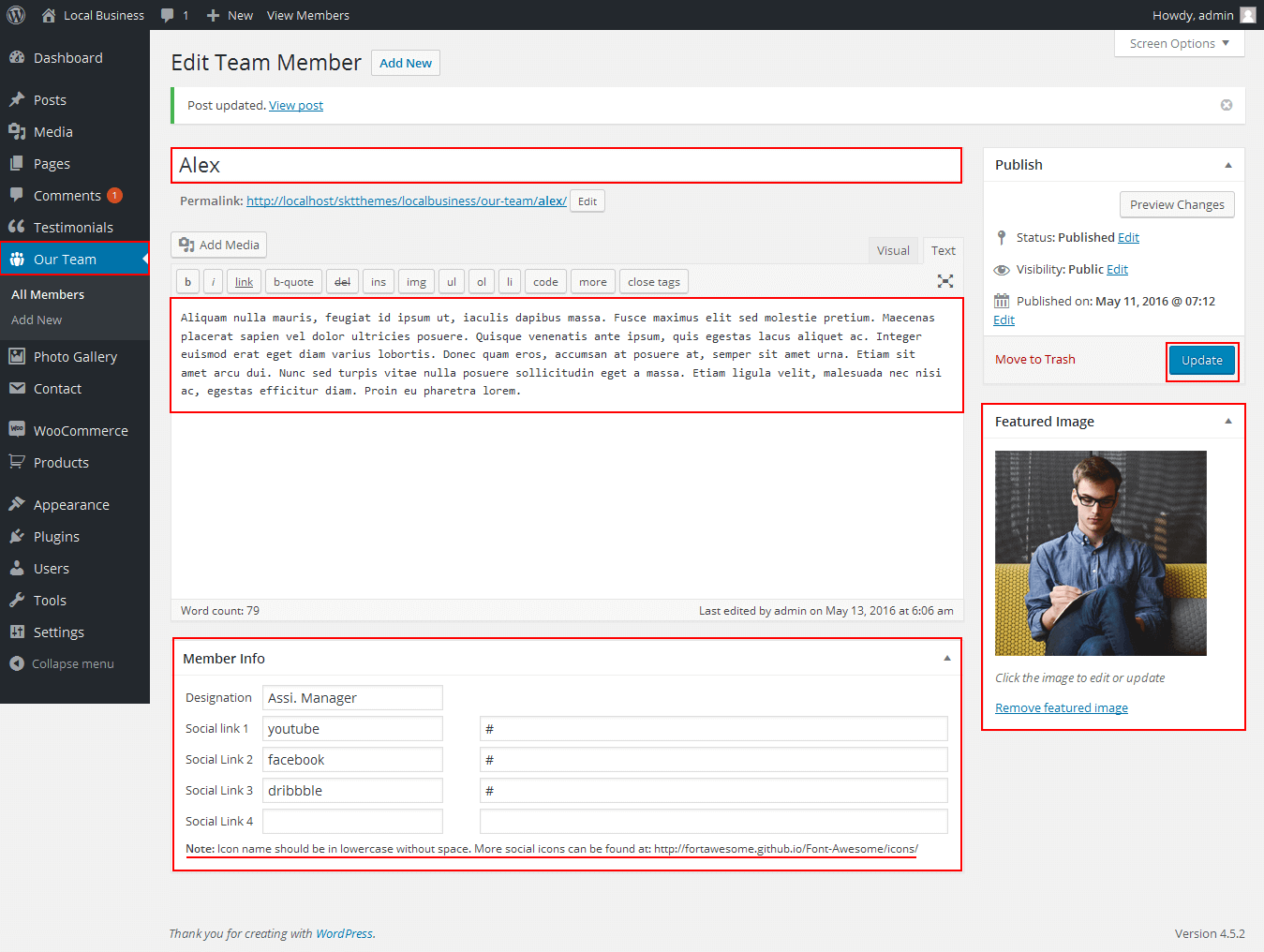
Task: Open admin user avatar in top bar
Action: (x=1247, y=15)
